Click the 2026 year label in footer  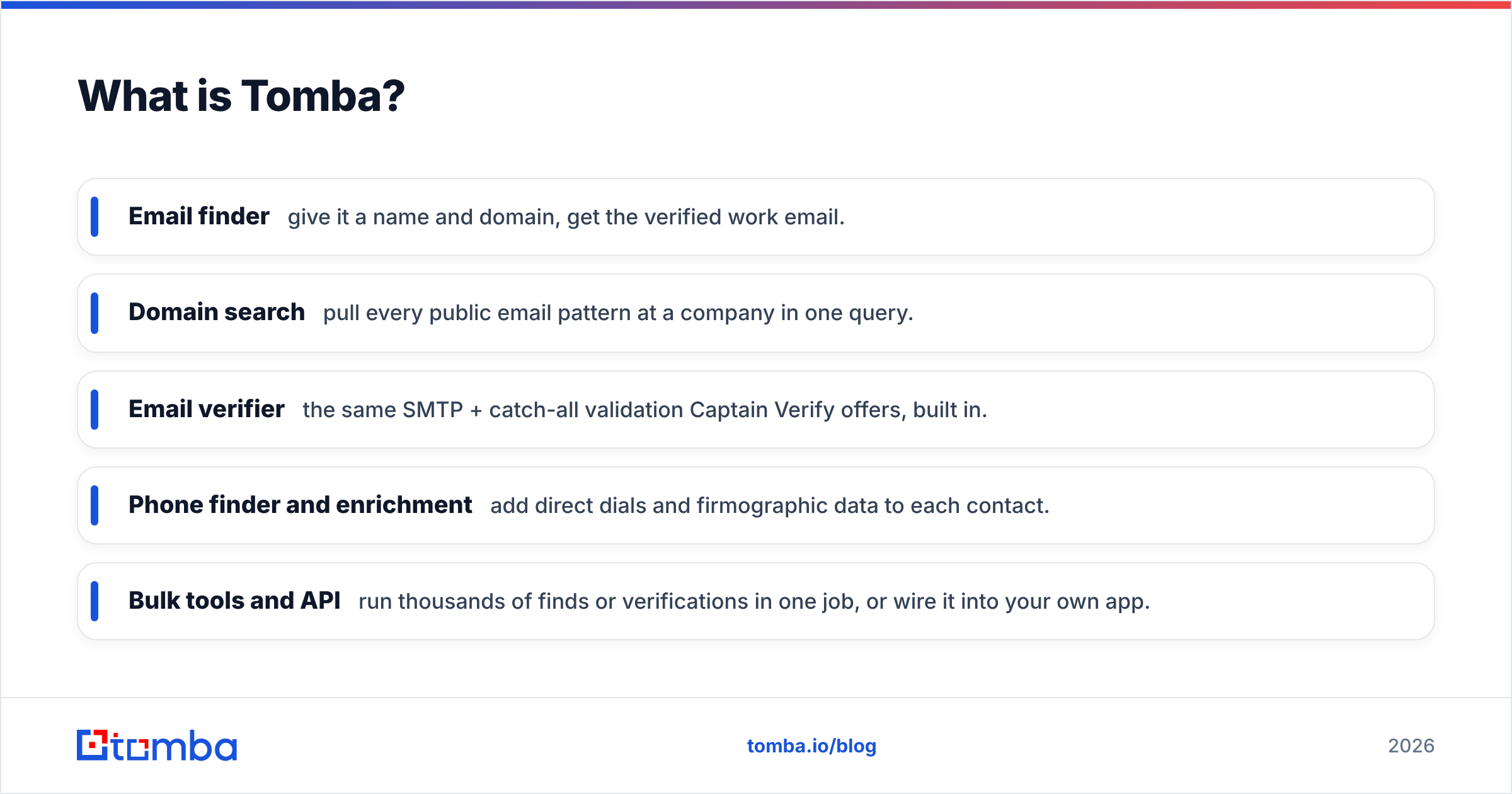tap(1411, 746)
